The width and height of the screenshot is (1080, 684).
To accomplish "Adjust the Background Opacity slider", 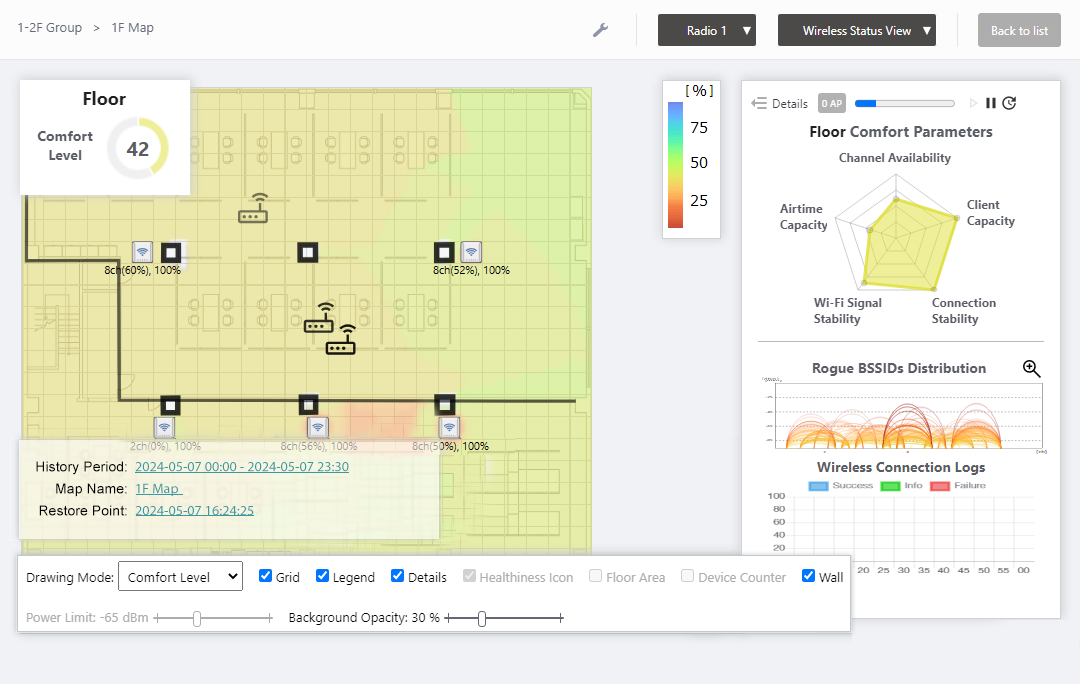I will click(x=482, y=619).
